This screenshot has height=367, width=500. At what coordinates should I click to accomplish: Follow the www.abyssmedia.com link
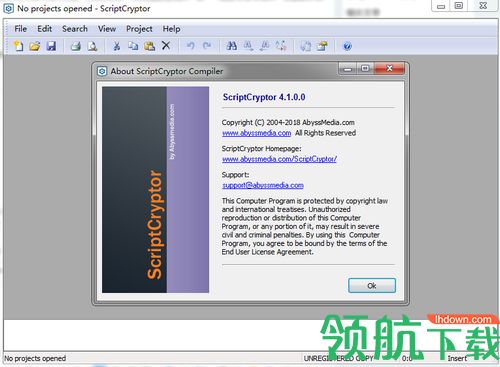click(257, 133)
